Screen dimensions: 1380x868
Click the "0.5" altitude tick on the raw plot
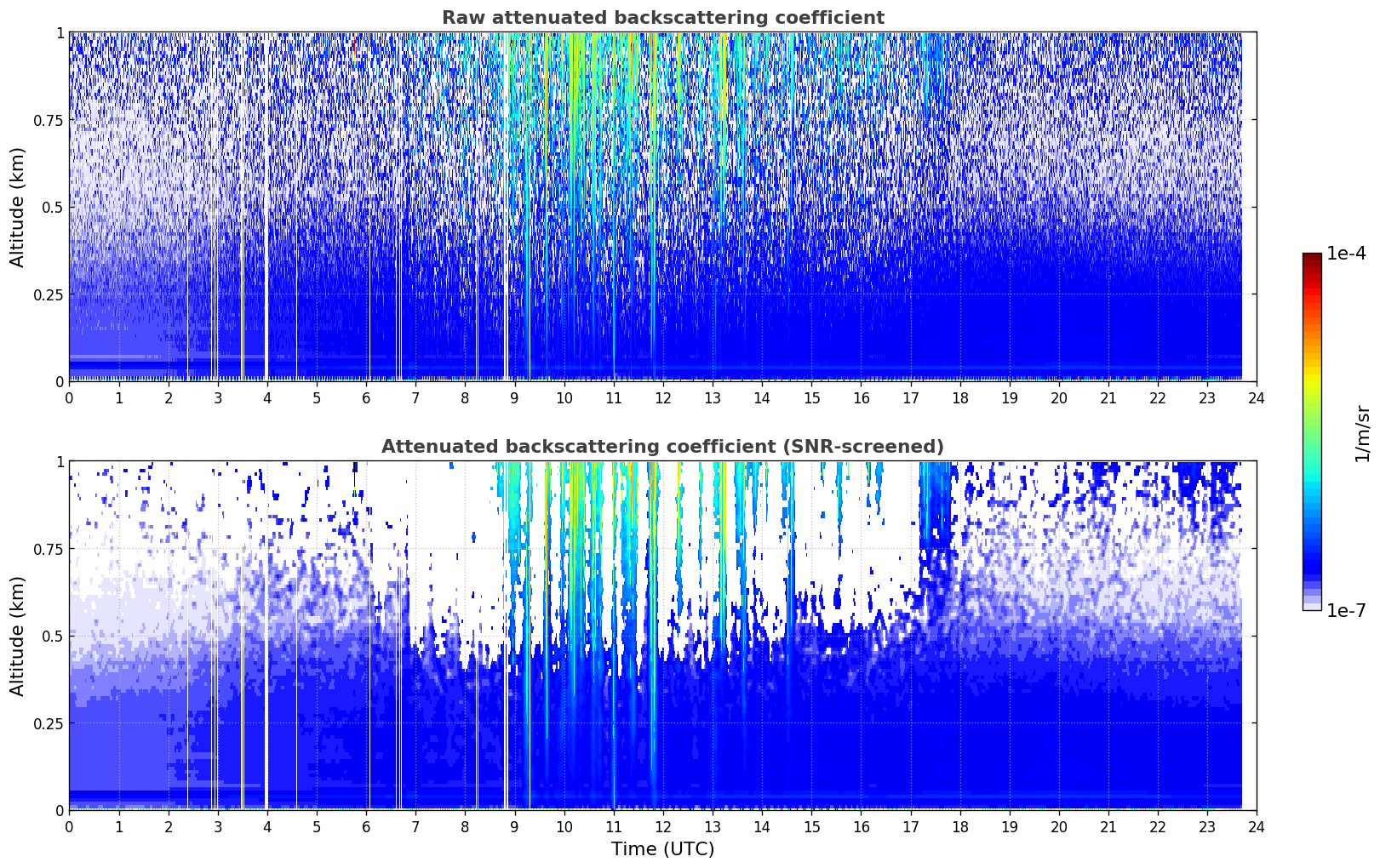coord(53,207)
